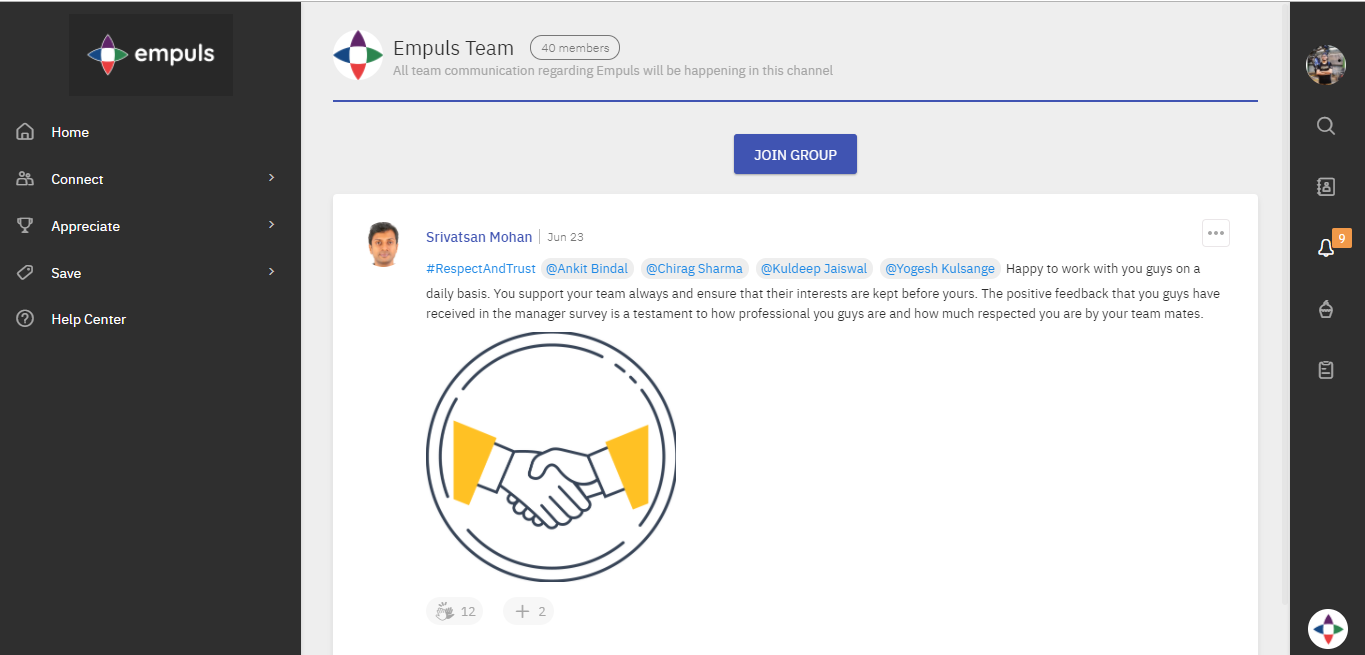Open the notifications bell icon
This screenshot has width=1365, height=655.
click(1326, 247)
